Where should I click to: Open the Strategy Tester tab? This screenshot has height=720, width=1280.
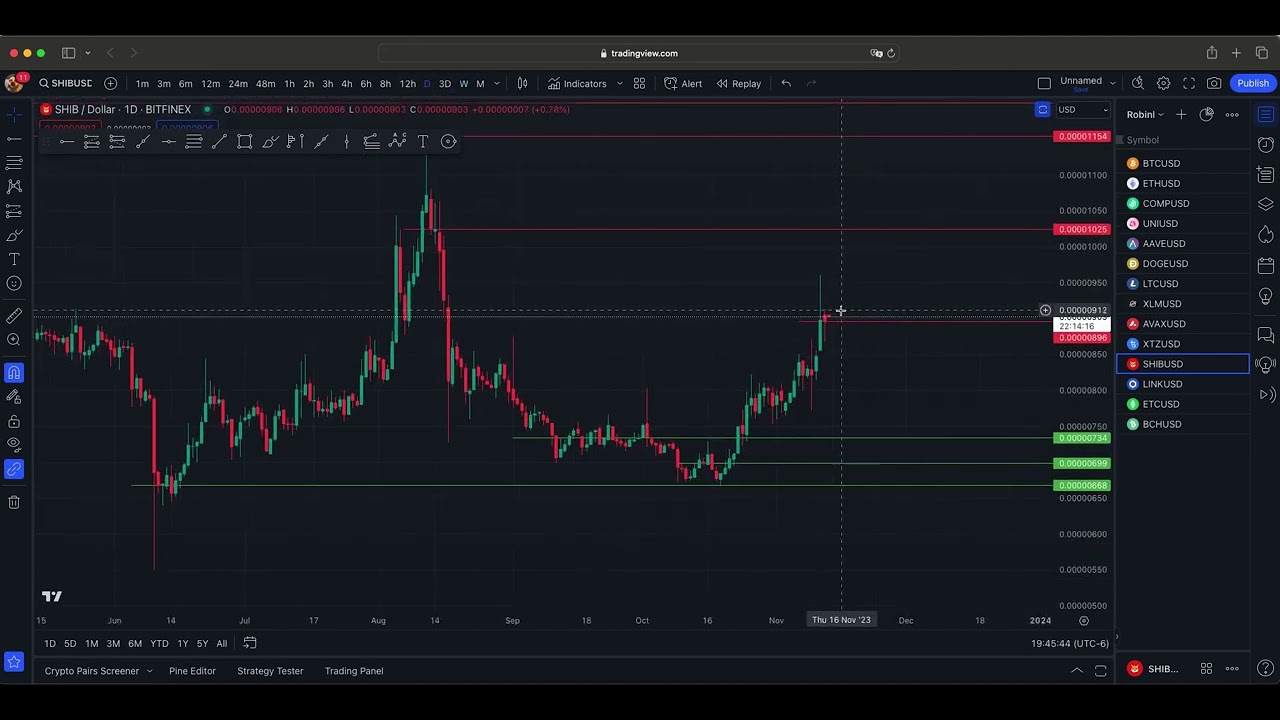[x=270, y=671]
